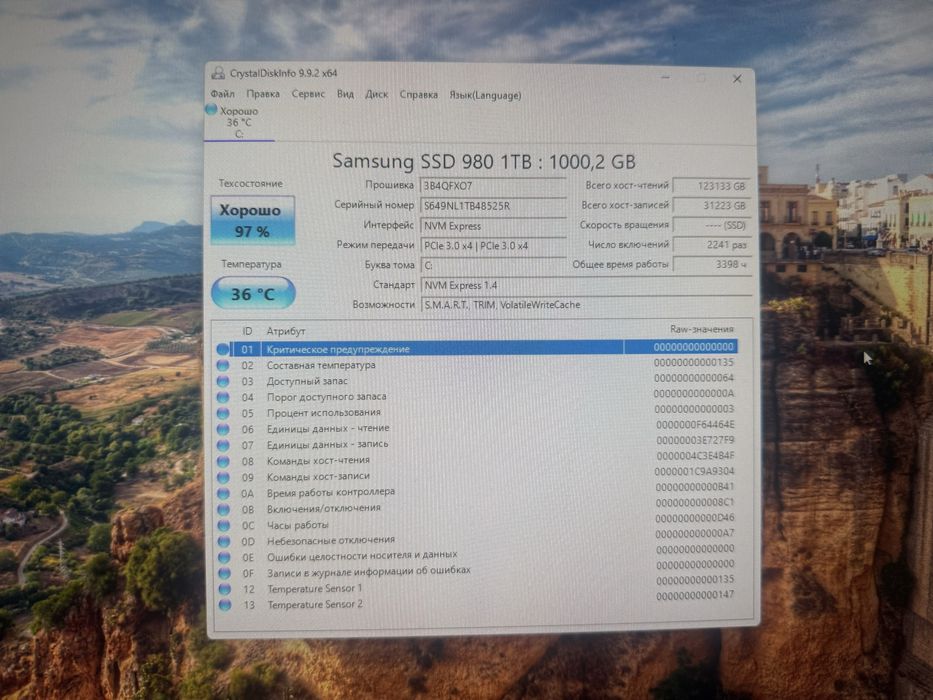Click the CrystalDiskInfo title bar icon

tap(218, 73)
